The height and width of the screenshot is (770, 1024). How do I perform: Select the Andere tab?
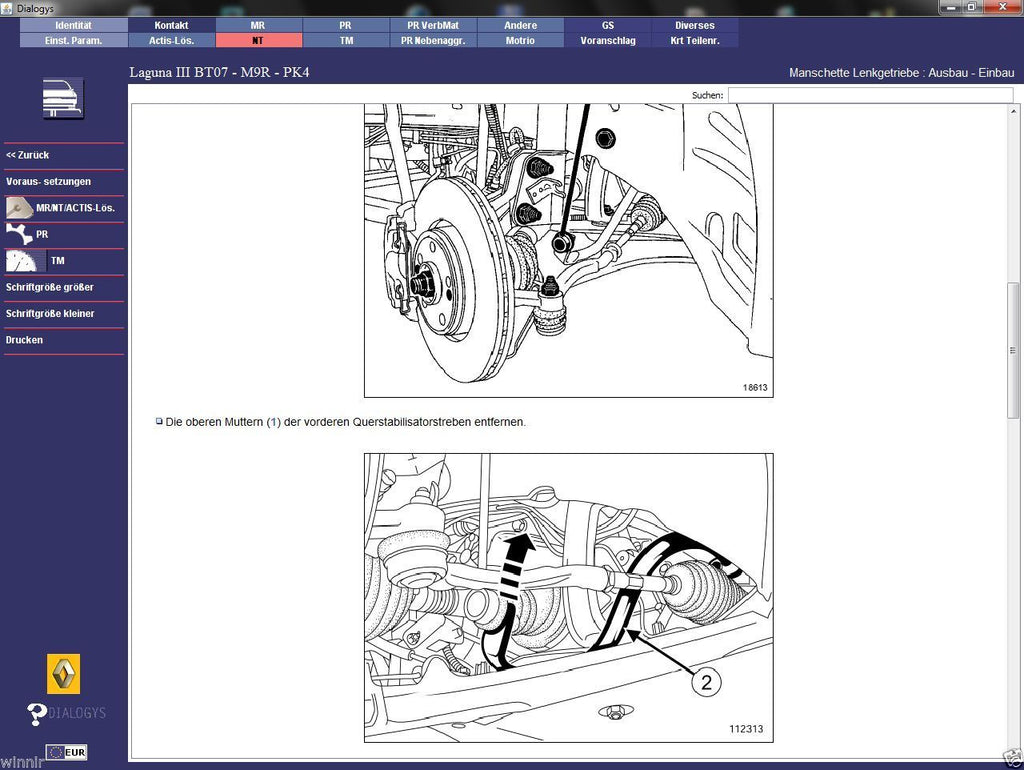pos(520,25)
